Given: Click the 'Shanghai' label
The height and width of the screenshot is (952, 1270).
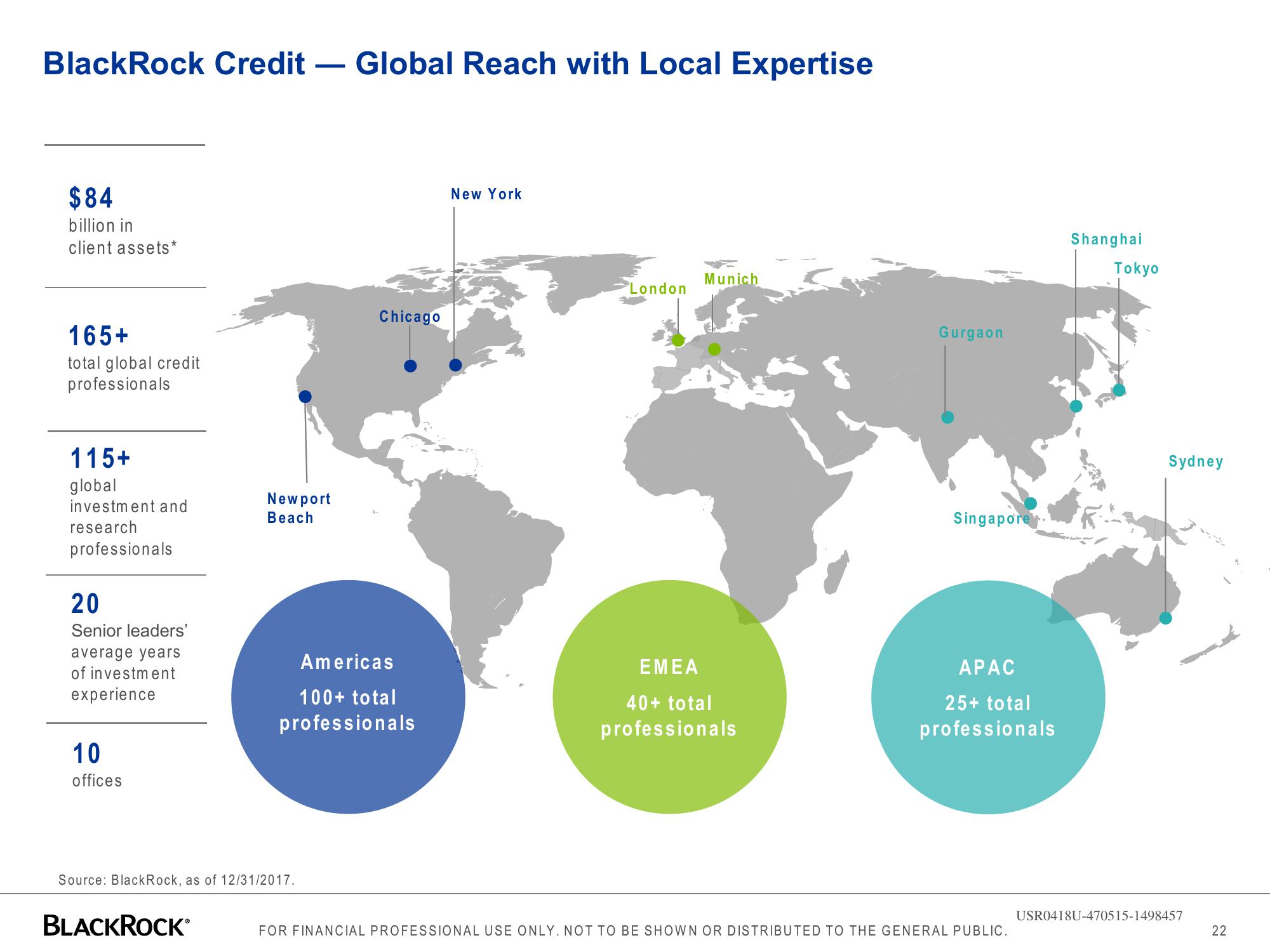Looking at the screenshot, I should click(x=1107, y=239).
